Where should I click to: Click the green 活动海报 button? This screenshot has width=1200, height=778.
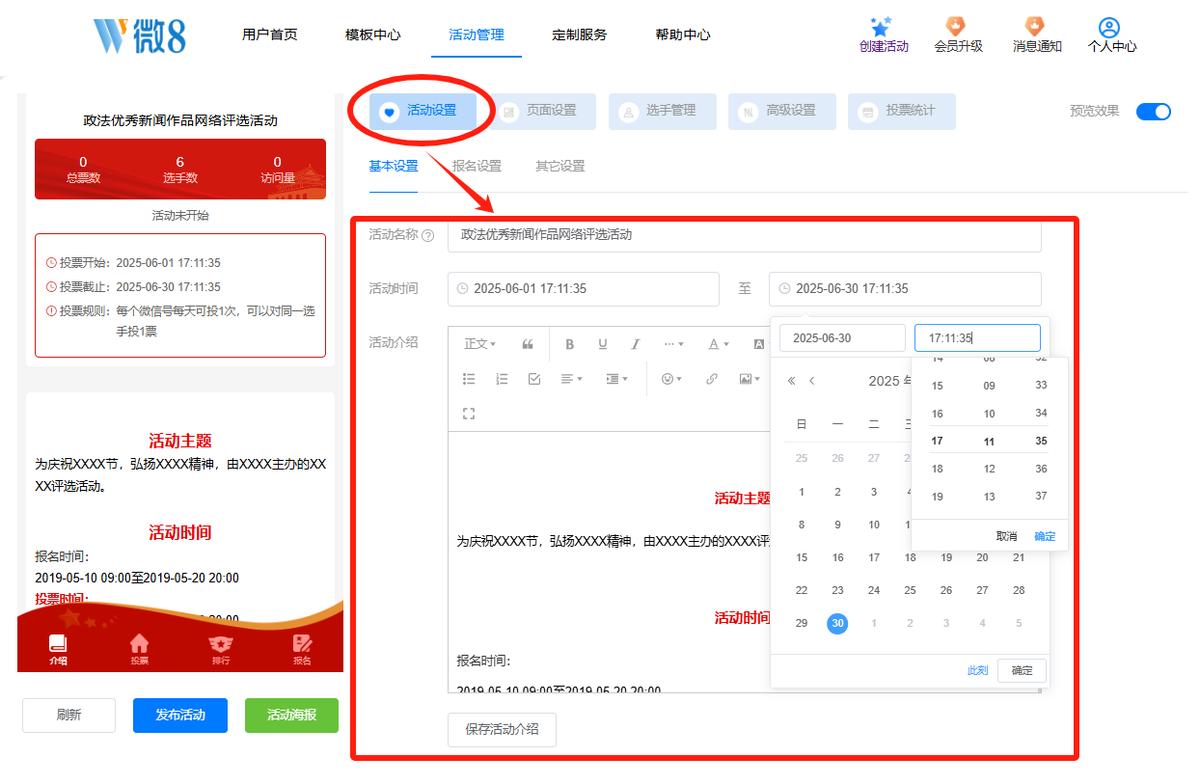coord(292,715)
